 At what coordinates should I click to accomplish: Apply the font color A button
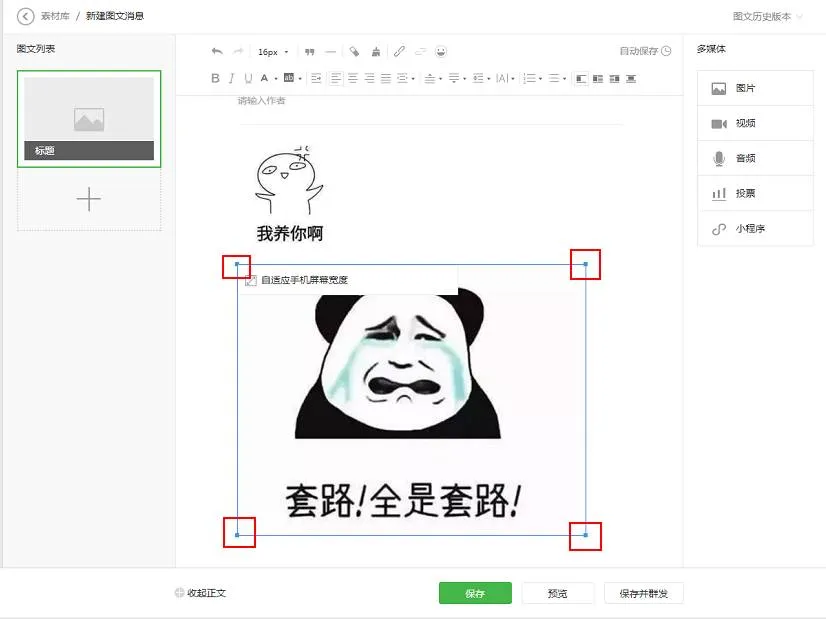(x=264, y=78)
